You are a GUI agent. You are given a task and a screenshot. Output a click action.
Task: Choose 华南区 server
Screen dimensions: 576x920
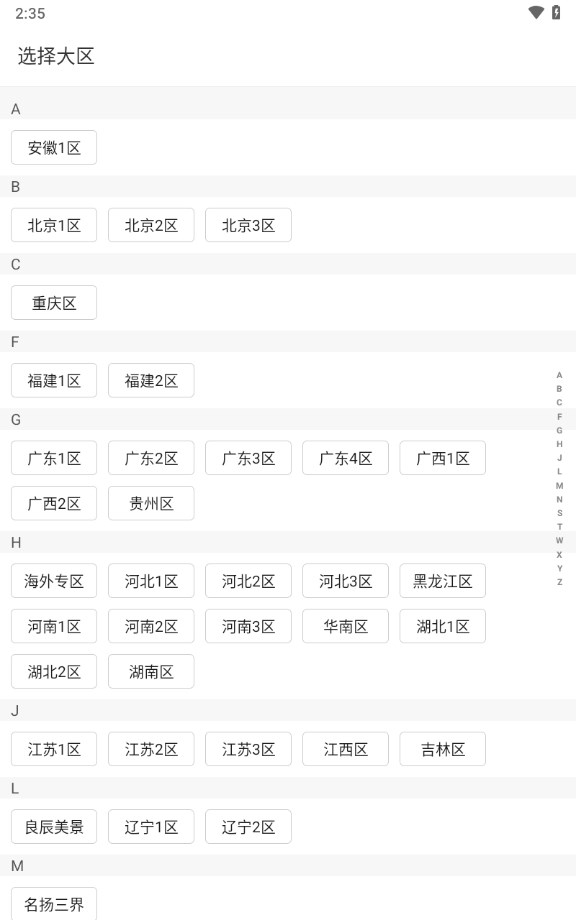click(345, 626)
